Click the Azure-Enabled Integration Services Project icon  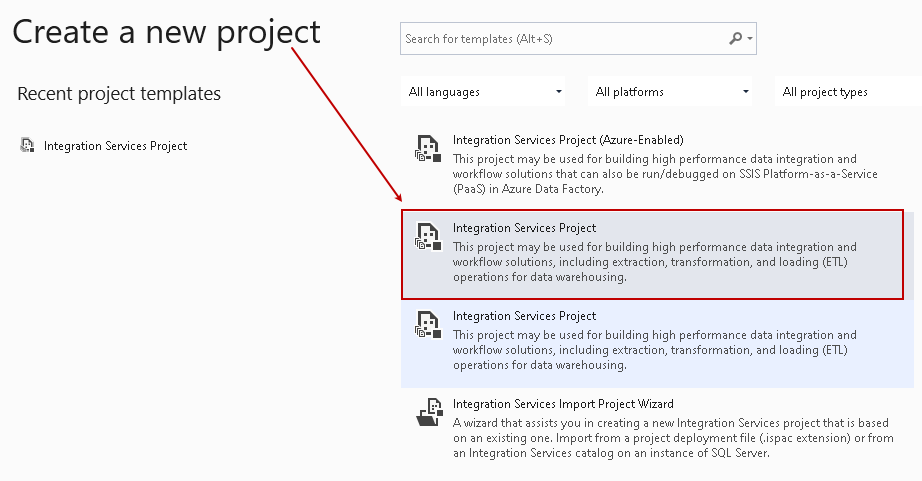point(428,149)
